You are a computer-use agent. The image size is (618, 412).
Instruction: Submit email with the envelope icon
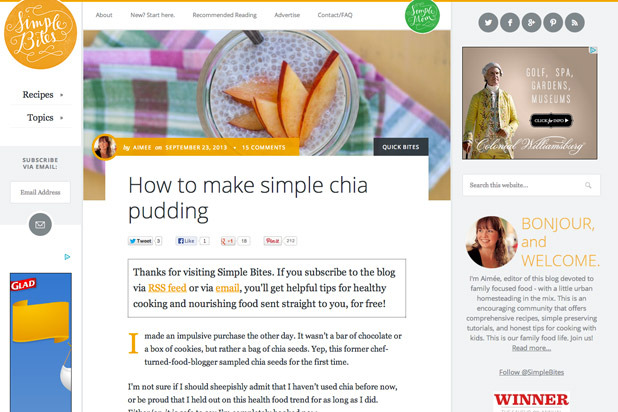pos(40,224)
